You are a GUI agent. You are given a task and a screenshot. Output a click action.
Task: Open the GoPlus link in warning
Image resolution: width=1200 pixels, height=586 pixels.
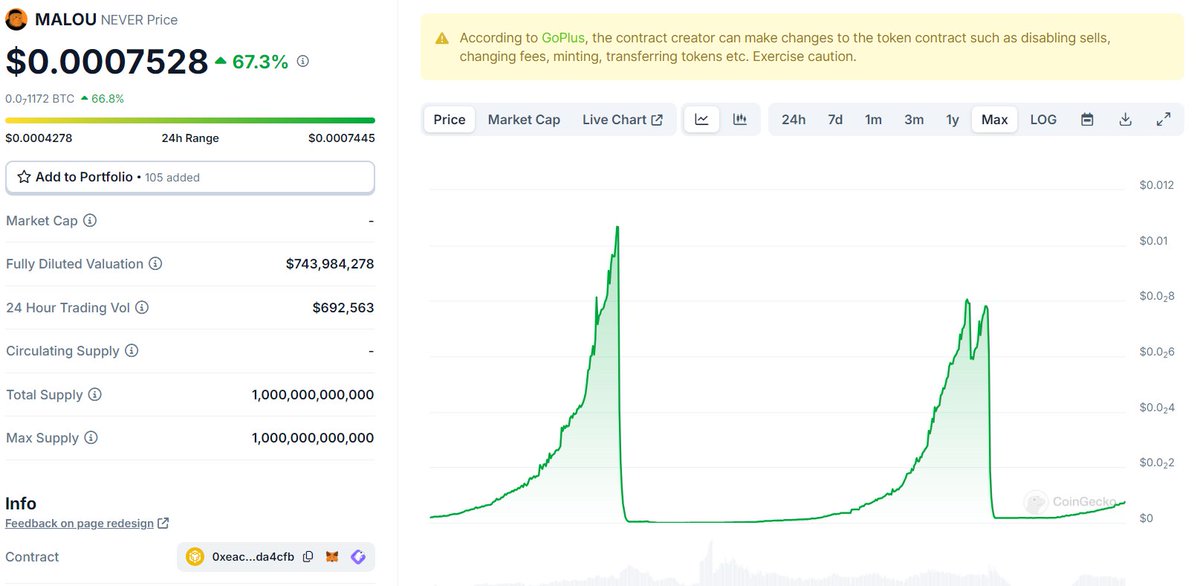(x=565, y=38)
